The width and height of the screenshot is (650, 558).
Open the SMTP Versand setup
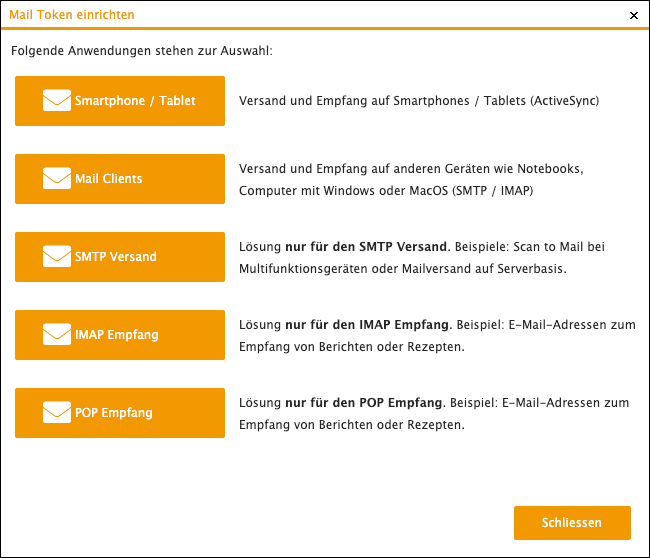(x=120, y=257)
